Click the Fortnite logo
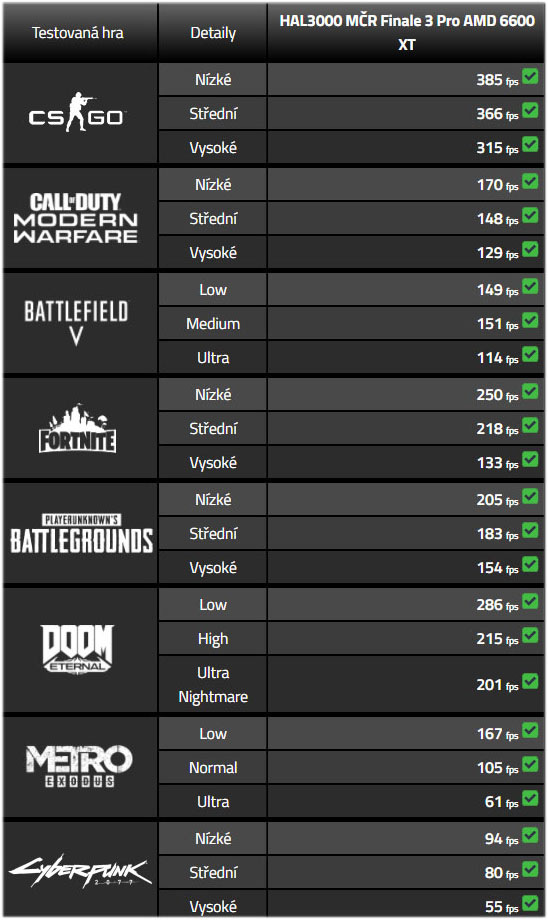 (77, 429)
